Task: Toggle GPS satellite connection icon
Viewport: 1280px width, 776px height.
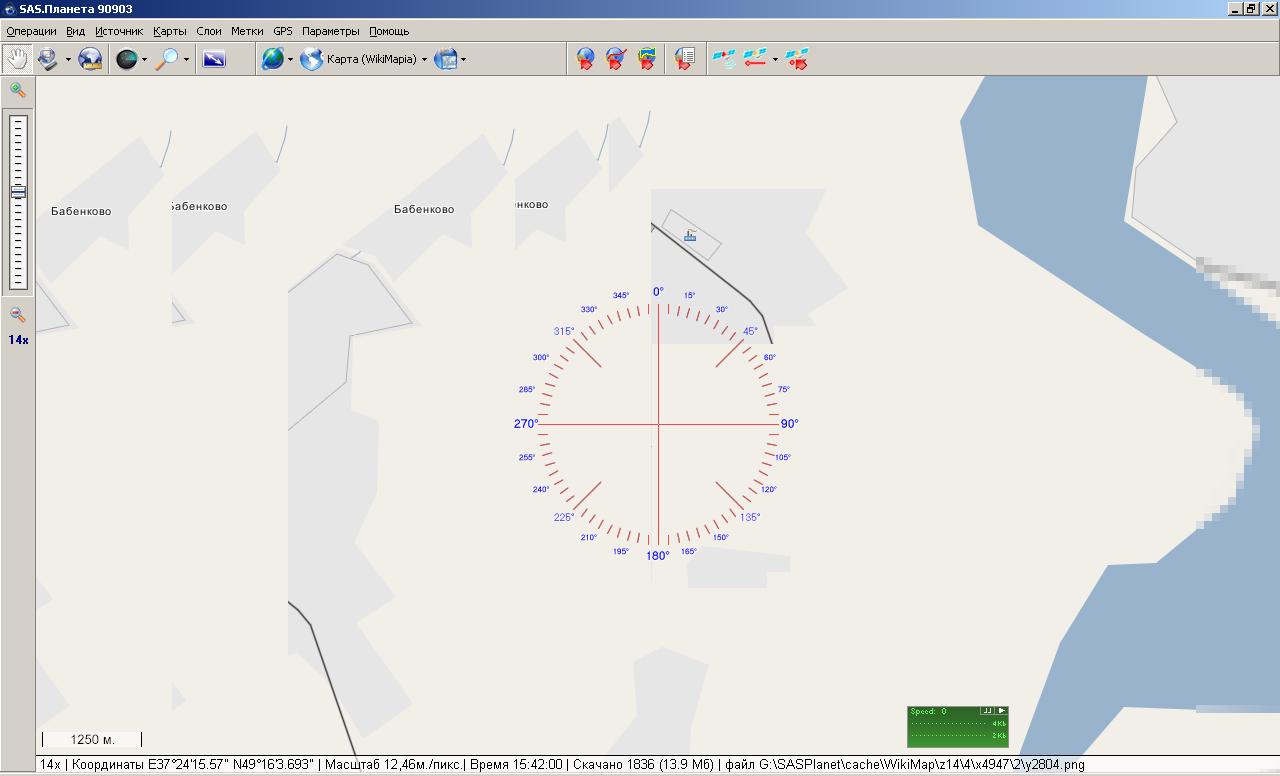Action: (x=723, y=59)
